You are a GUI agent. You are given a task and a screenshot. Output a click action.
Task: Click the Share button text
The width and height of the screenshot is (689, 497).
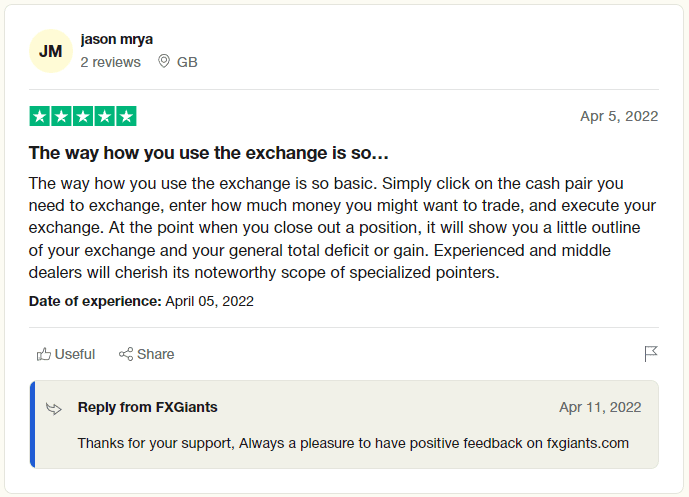(x=156, y=354)
